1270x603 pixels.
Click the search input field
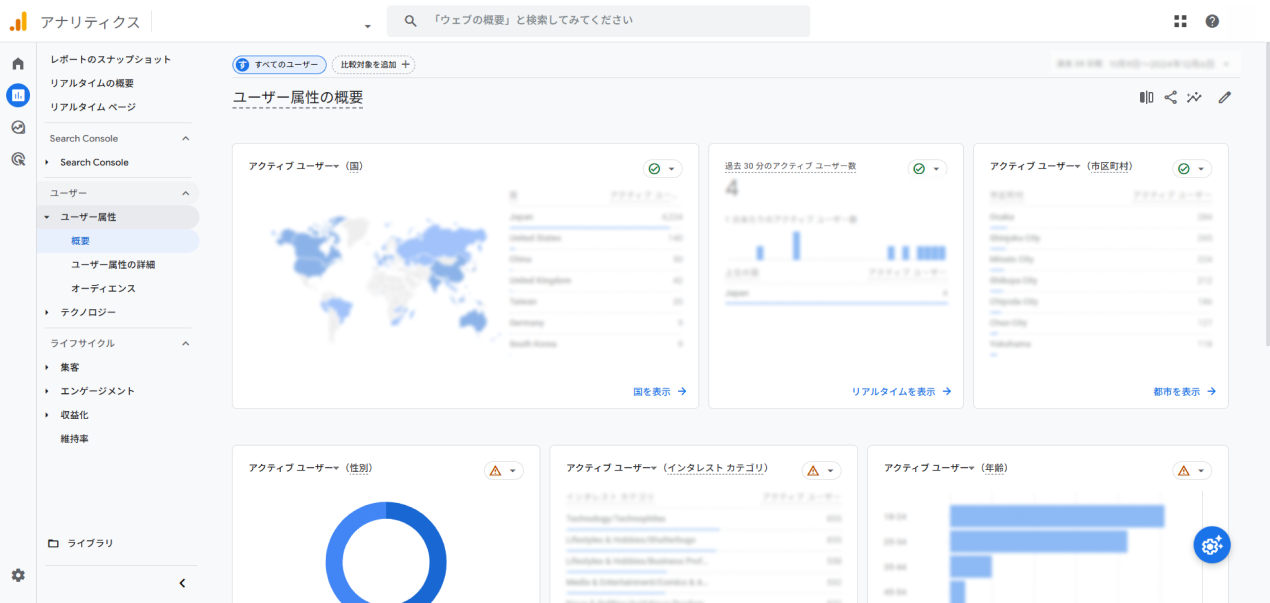[610, 21]
